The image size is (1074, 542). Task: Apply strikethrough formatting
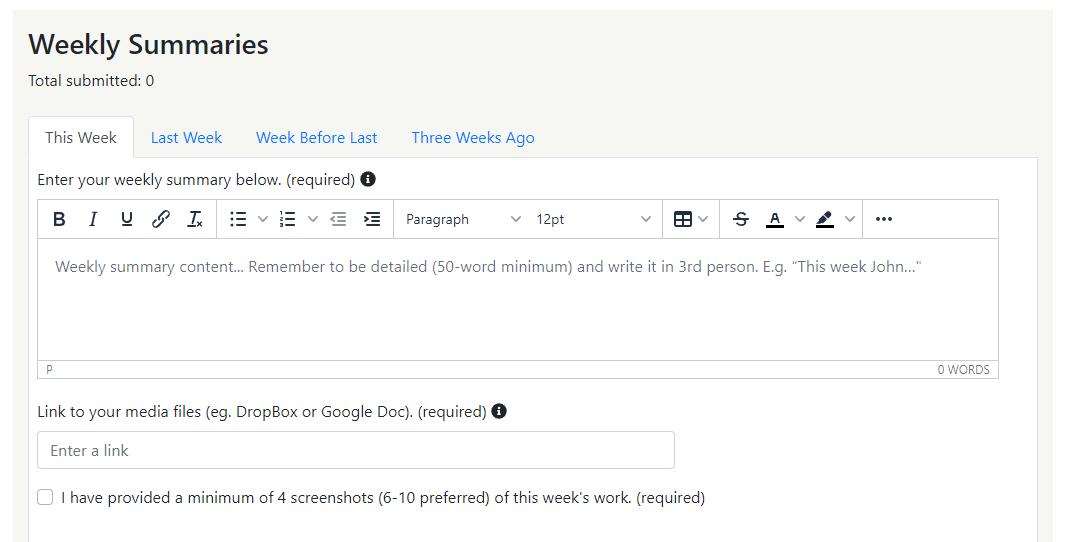pos(740,219)
